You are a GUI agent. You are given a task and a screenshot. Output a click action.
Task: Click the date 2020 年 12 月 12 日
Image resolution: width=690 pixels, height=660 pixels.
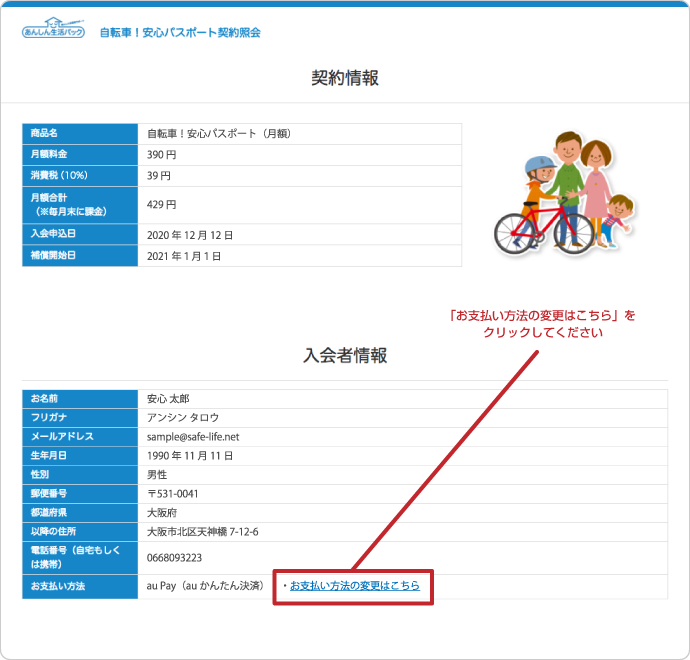[x=190, y=235]
